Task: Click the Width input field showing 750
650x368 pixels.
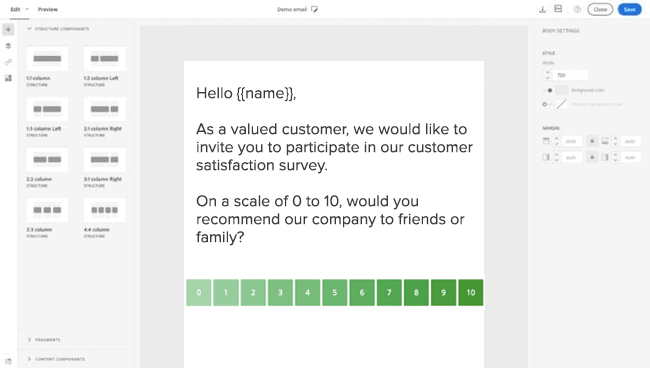Action: coord(570,75)
